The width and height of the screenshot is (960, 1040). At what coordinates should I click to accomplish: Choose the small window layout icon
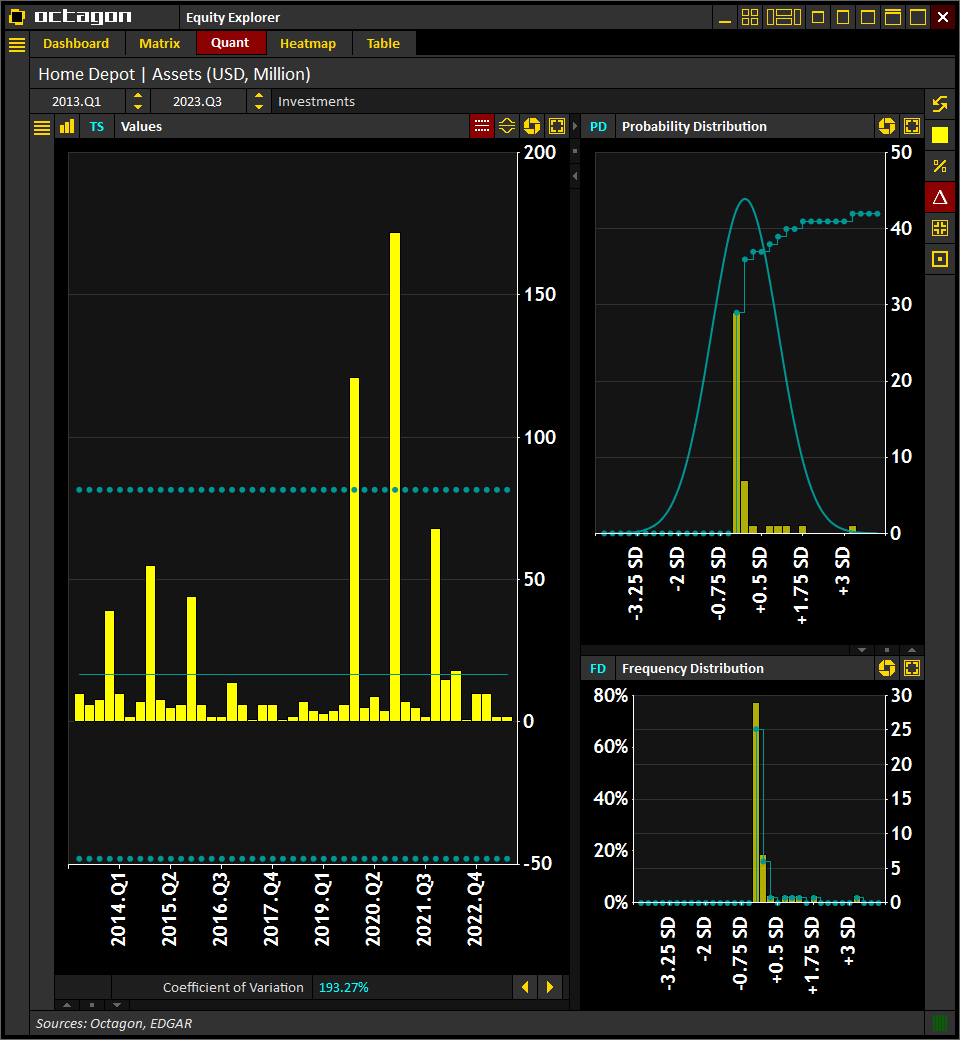point(818,17)
